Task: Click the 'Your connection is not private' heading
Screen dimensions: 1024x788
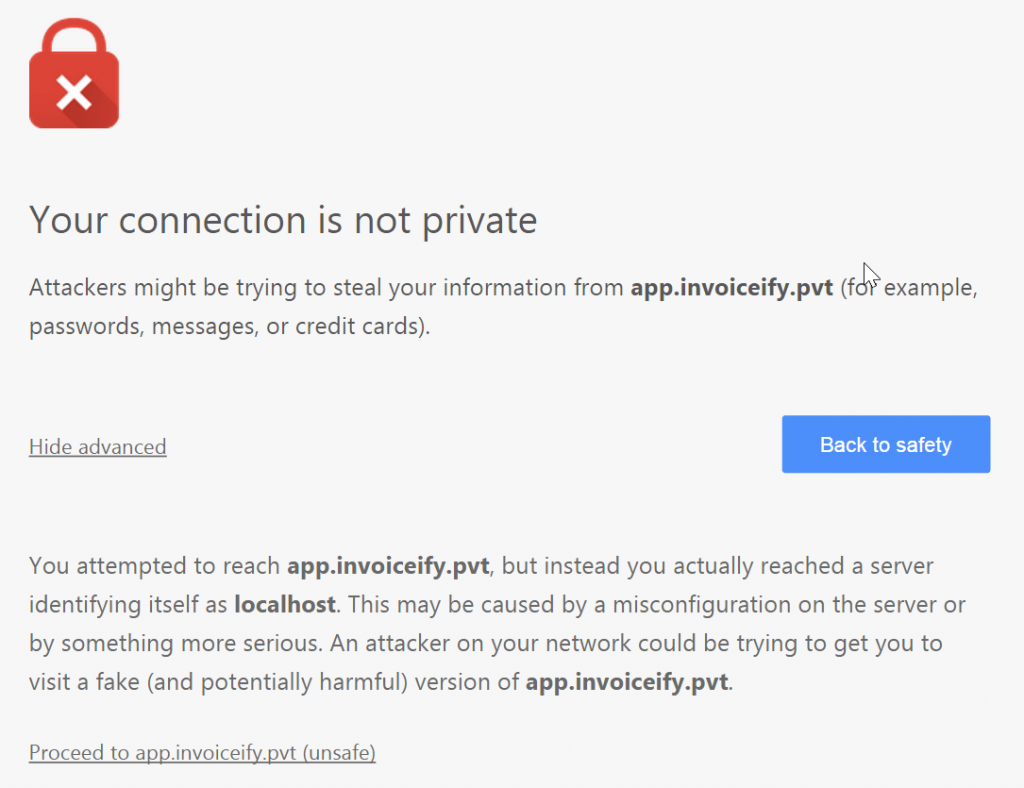Action: click(x=283, y=221)
